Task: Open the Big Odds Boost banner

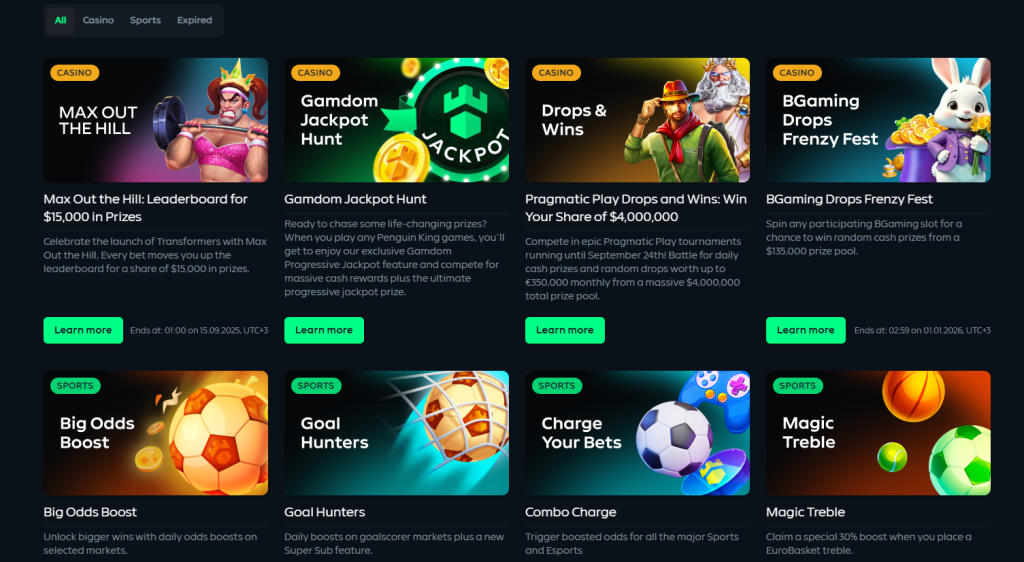Action: 155,433
